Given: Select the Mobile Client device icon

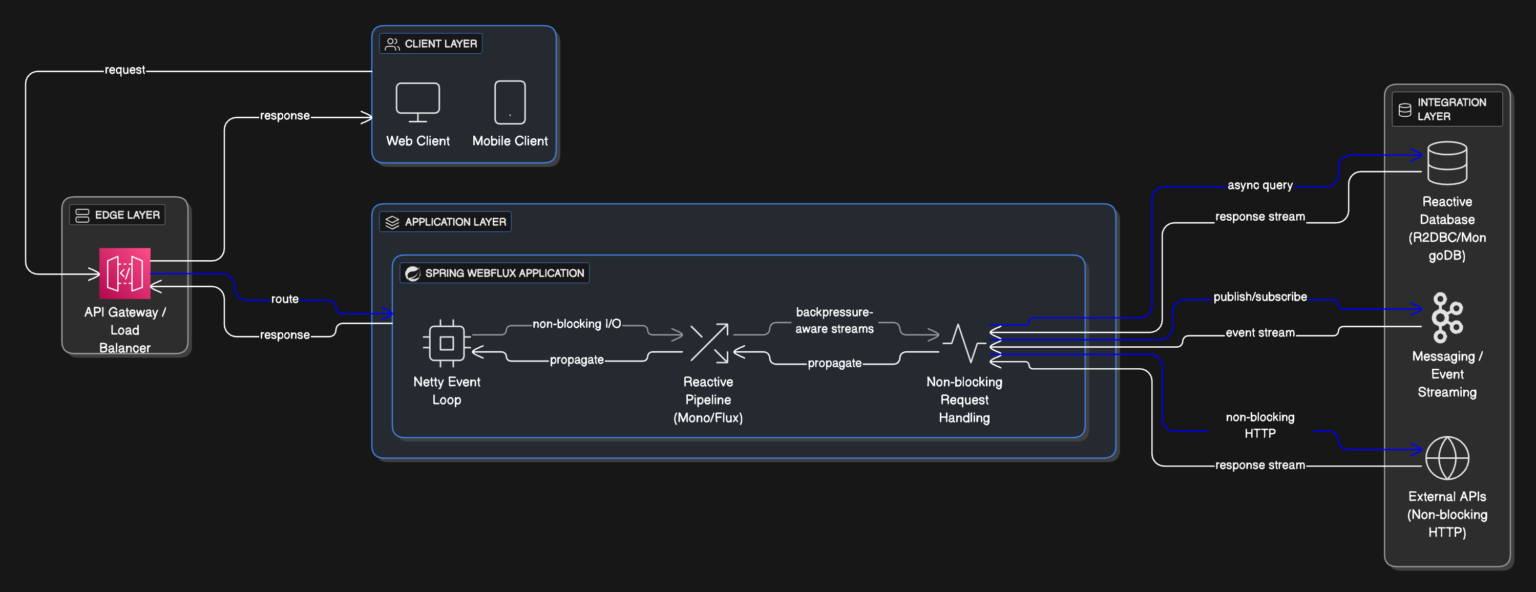Looking at the screenshot, I should 510,102.
